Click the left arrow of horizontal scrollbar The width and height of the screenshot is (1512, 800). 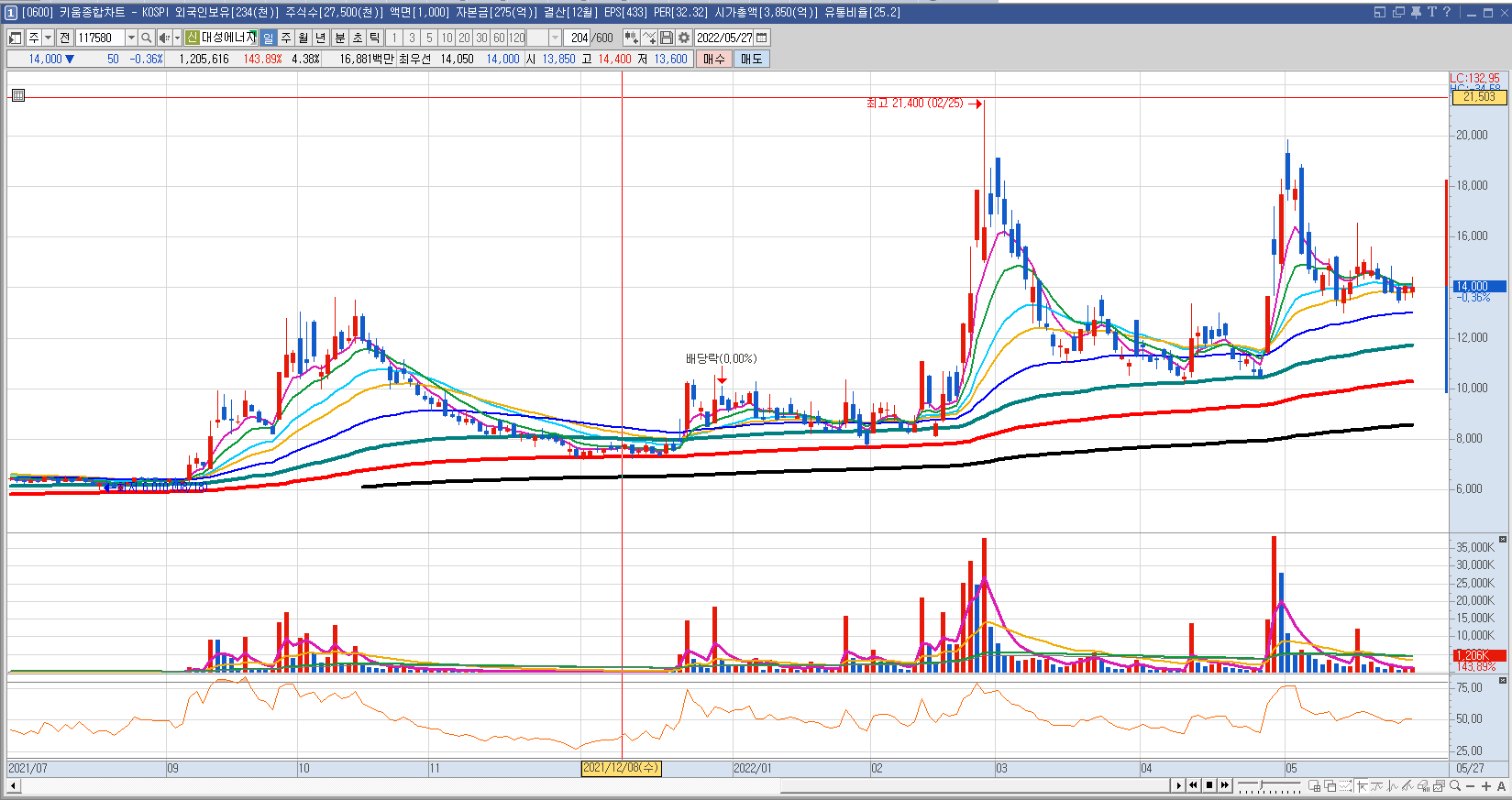click(x=13, y=785)
